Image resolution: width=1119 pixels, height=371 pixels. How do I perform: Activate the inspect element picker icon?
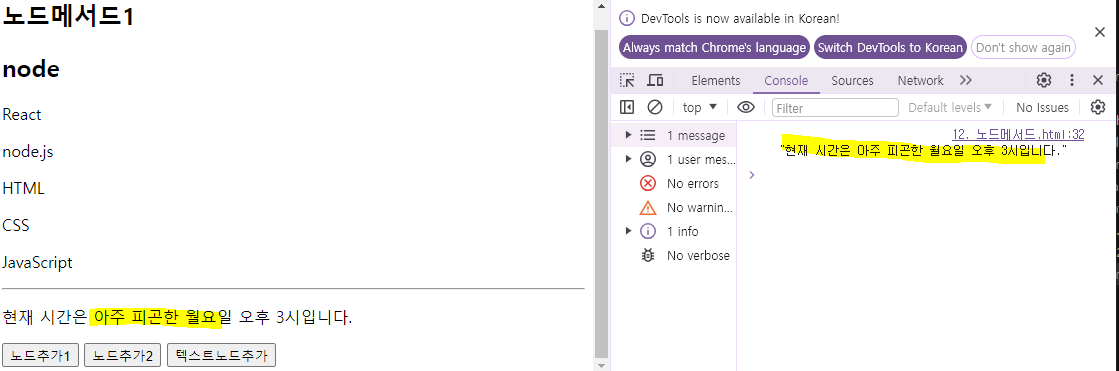click(627, 81)
